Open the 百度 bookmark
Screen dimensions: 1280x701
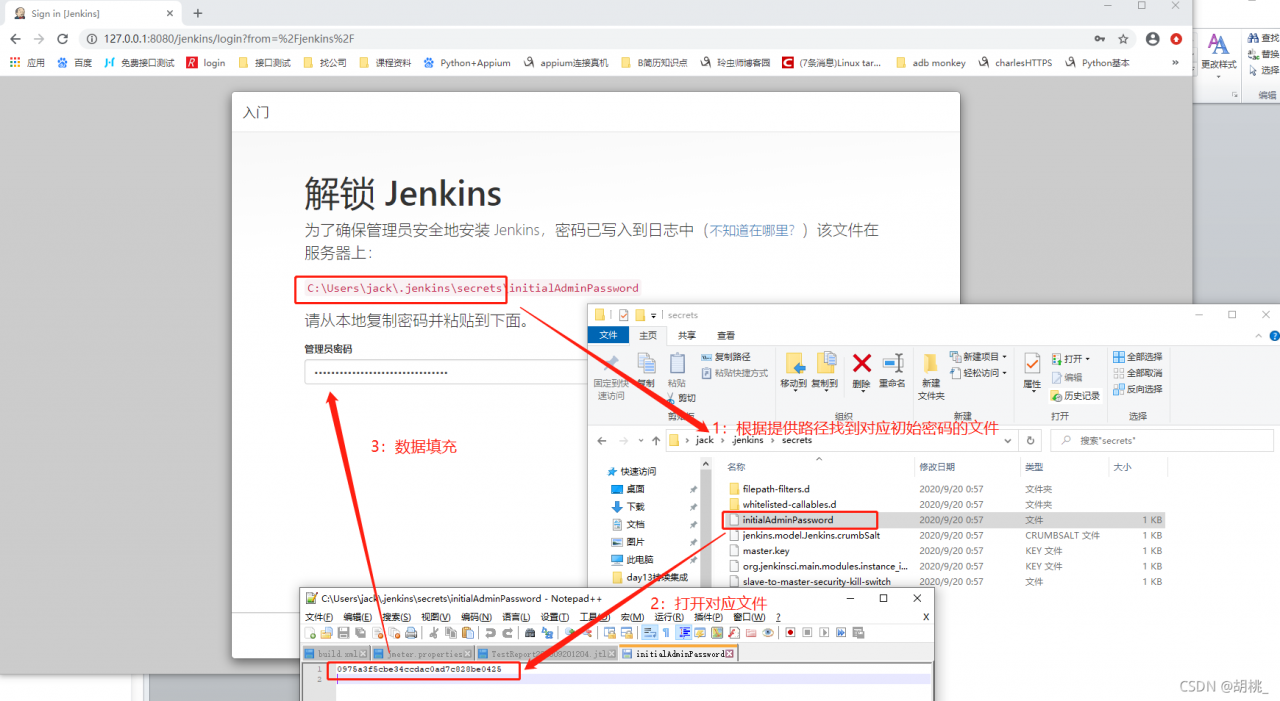(75, 62)
